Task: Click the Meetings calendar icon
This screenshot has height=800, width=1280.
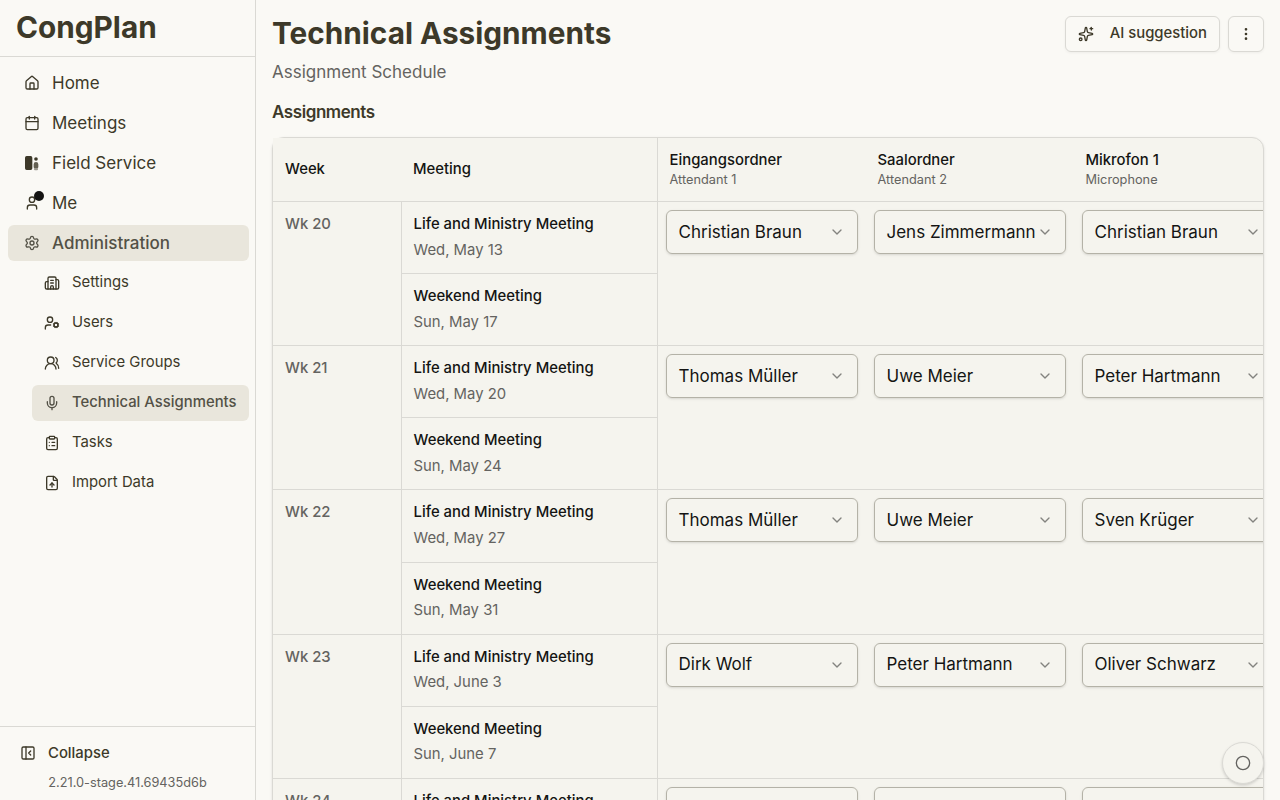Action: (x=32, y=123)
